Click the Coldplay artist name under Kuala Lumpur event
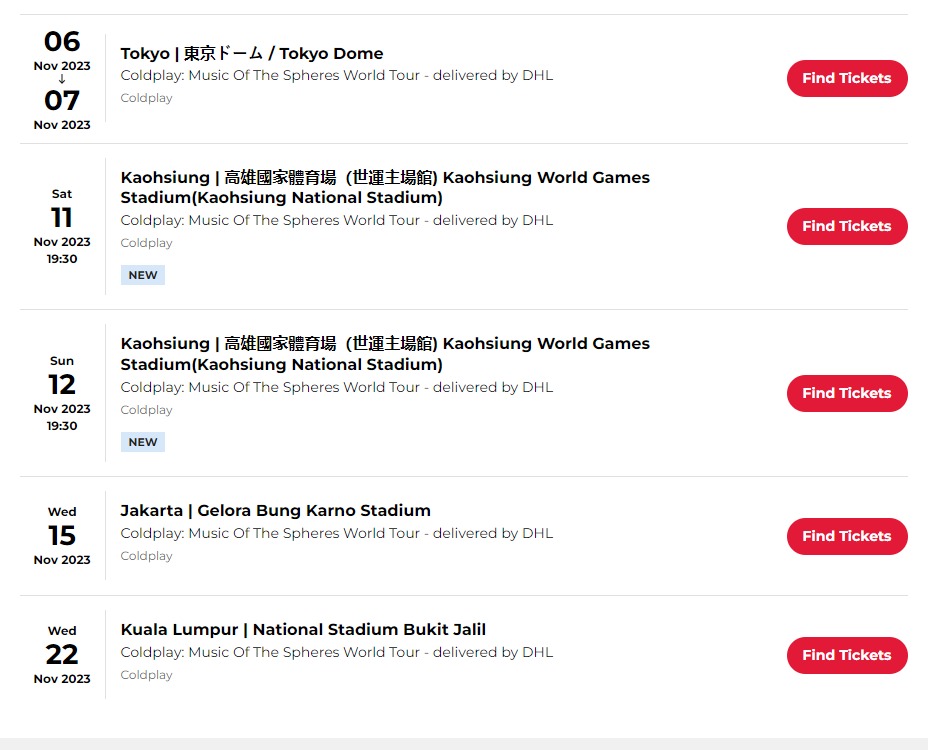The width and height of the screenshot is (928, 750). [x=147, y=675]
